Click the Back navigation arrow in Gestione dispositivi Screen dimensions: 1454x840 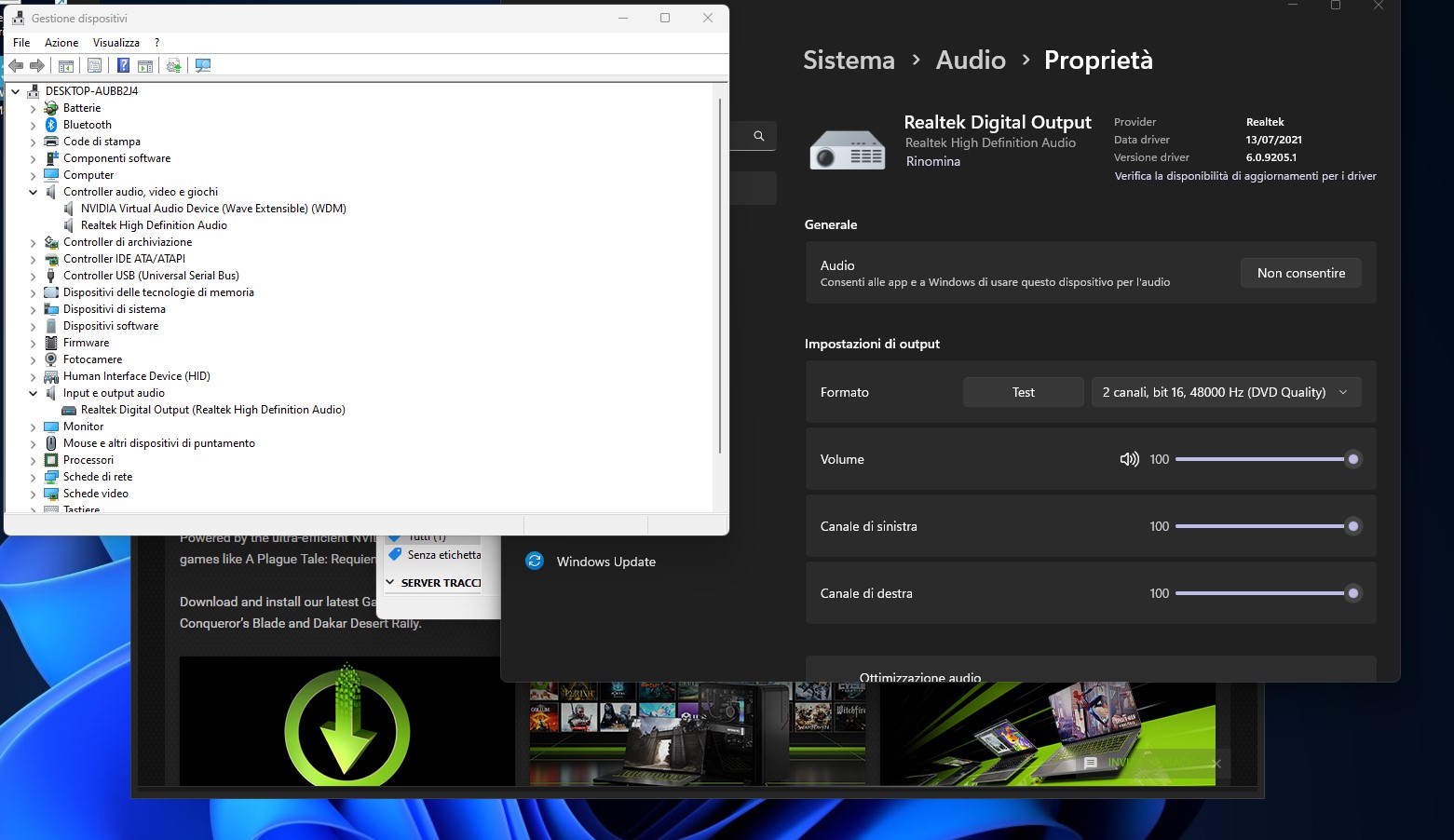coord(16,65)
